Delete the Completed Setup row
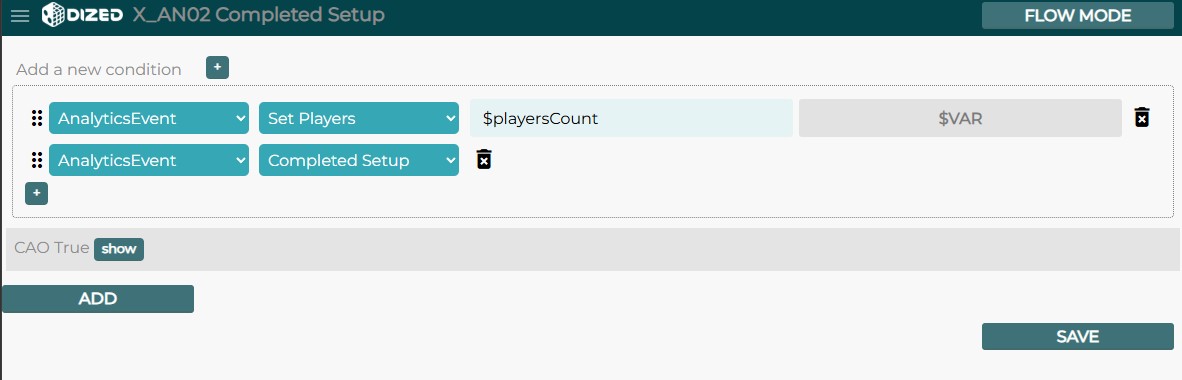Screen dimensions: 1182x380 click(x=484, y=160)
